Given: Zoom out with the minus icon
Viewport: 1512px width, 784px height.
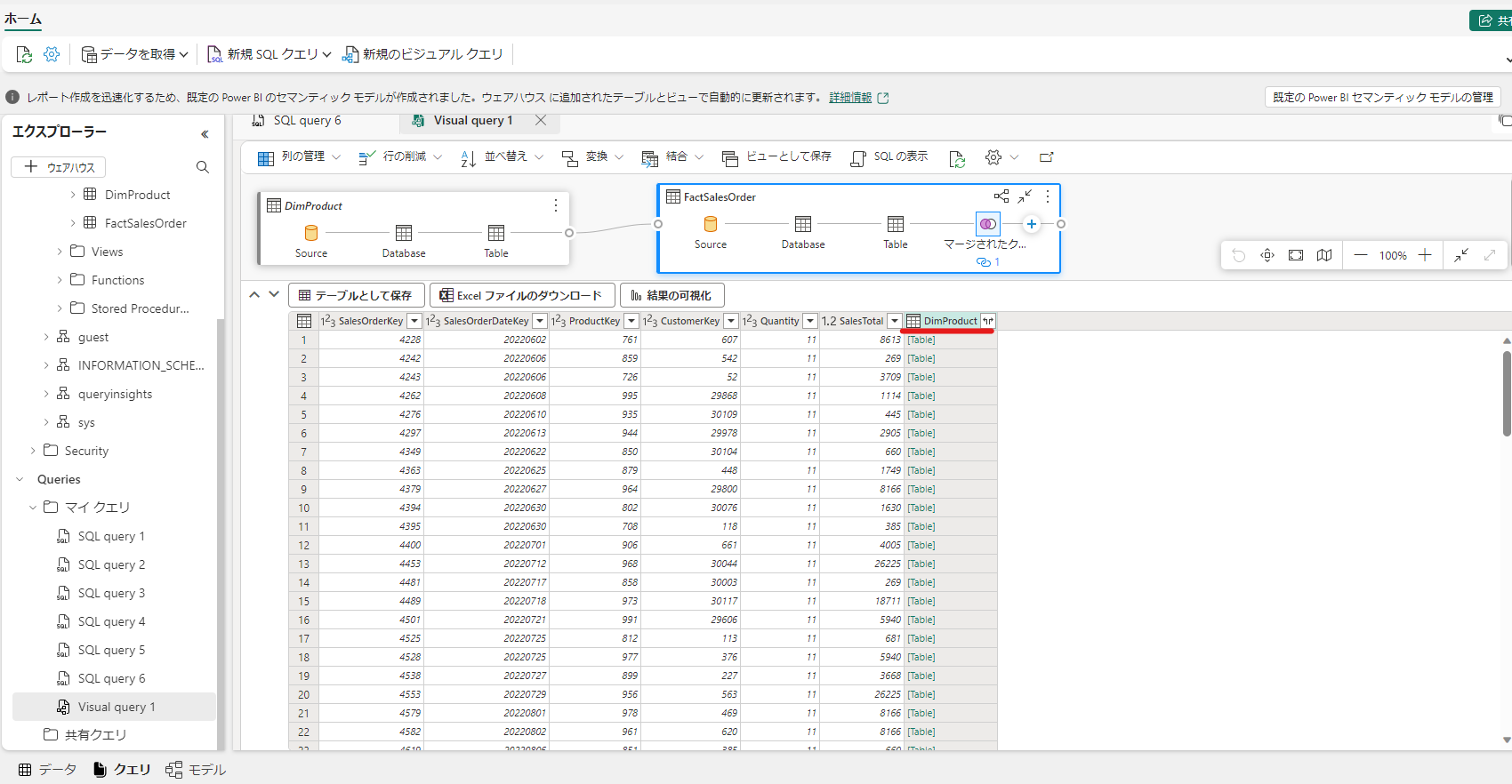Looking at the screenshot, I should click(1361, 255).
